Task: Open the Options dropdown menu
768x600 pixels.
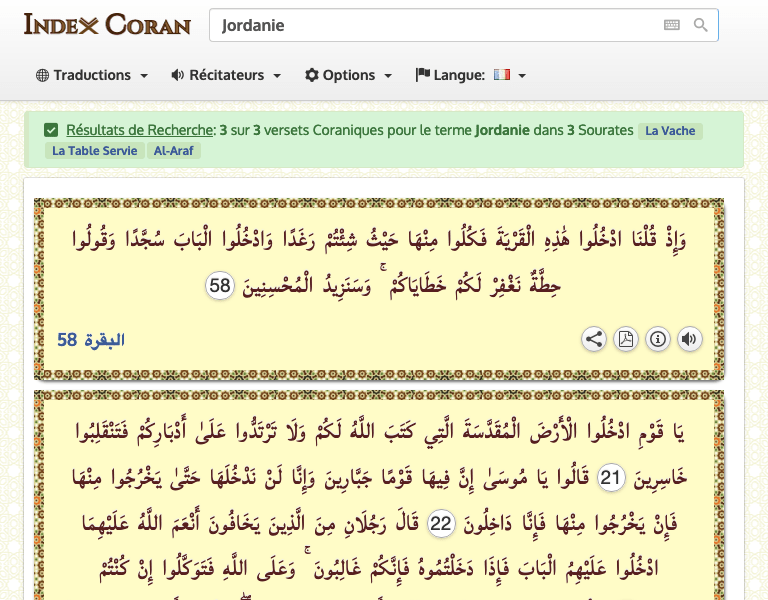Action: (x=348, y=75)
